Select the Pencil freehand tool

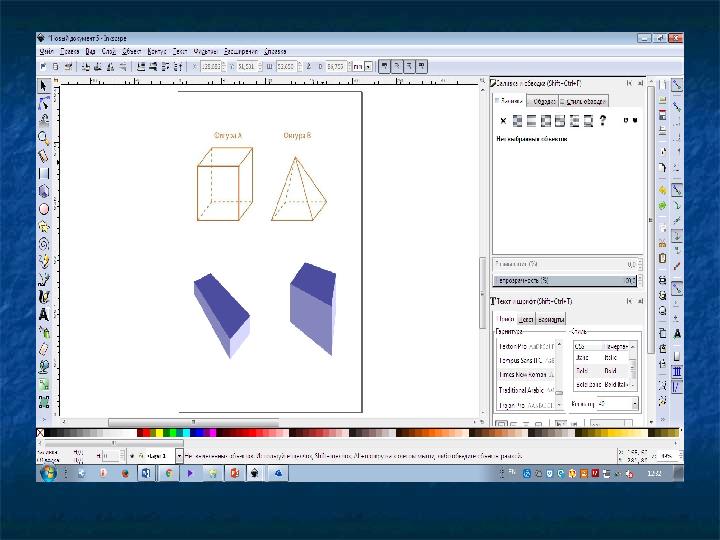[x=44, y=261]
